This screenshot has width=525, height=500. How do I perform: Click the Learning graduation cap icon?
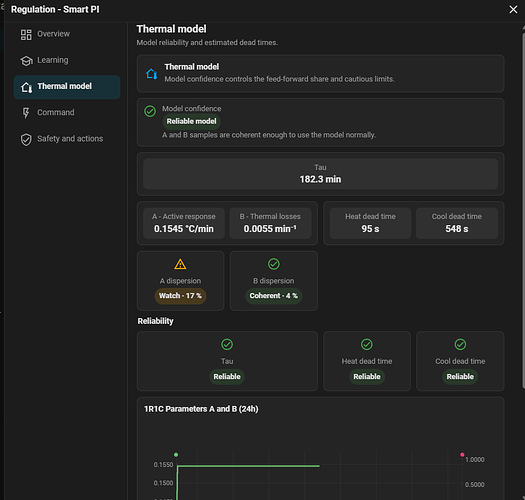coord(26,61)
